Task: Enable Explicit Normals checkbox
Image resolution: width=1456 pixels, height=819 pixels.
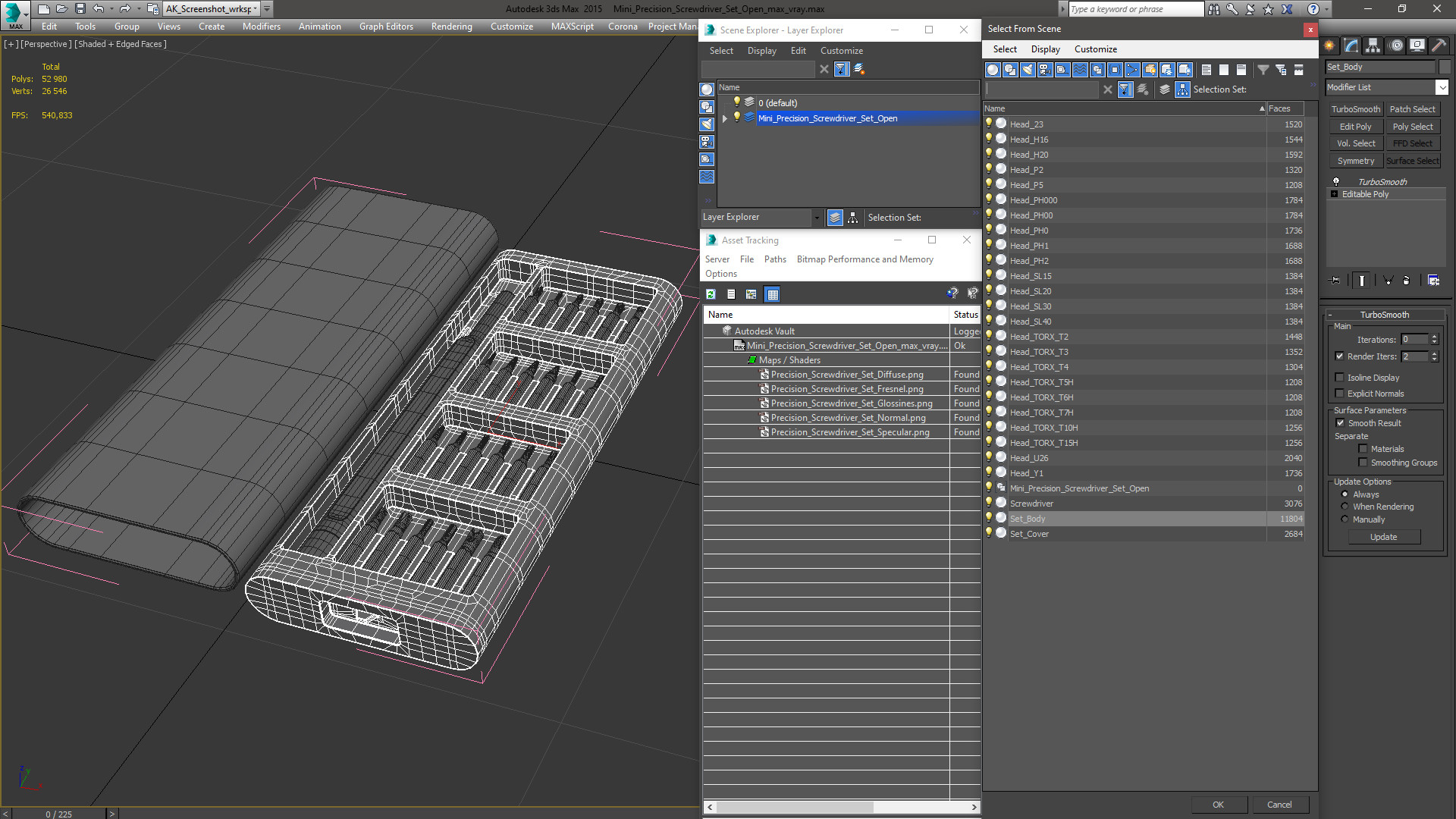Action: coord(1339,394)
